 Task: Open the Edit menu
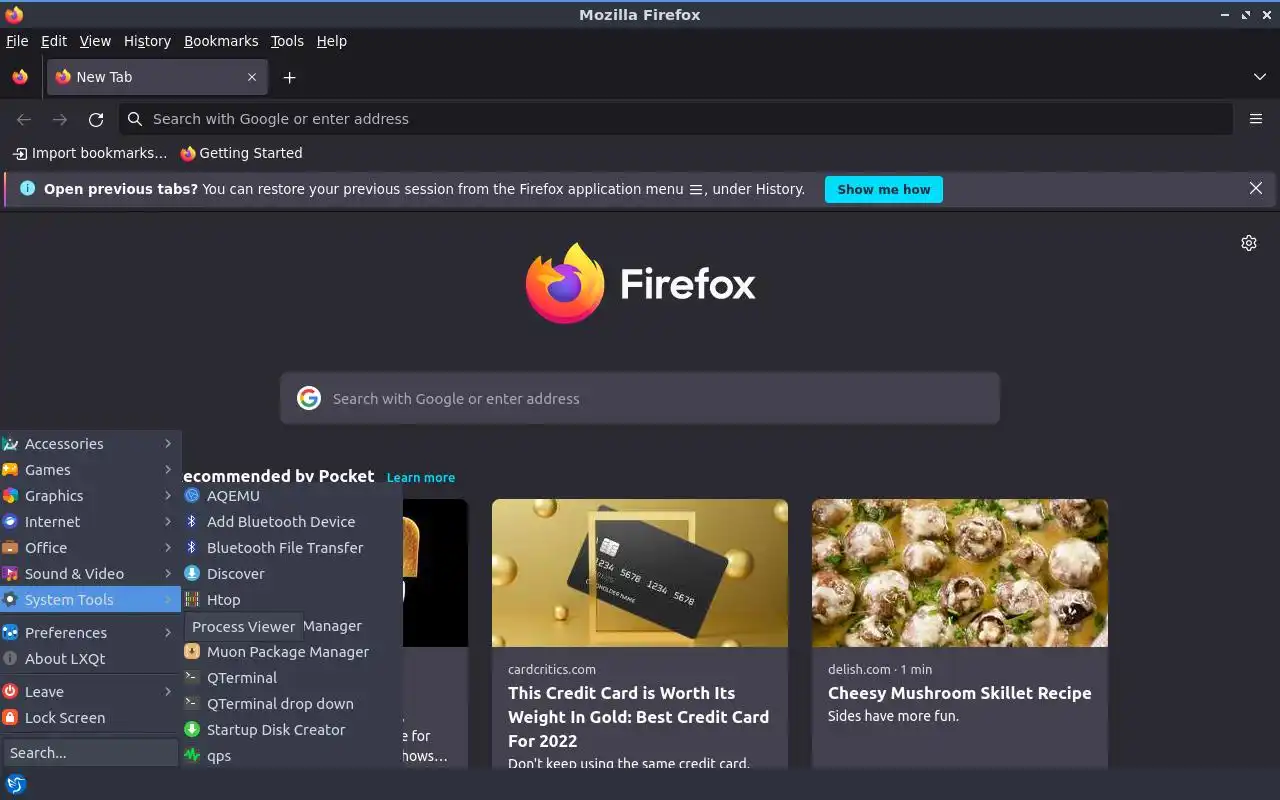click(x=54, y=41)
